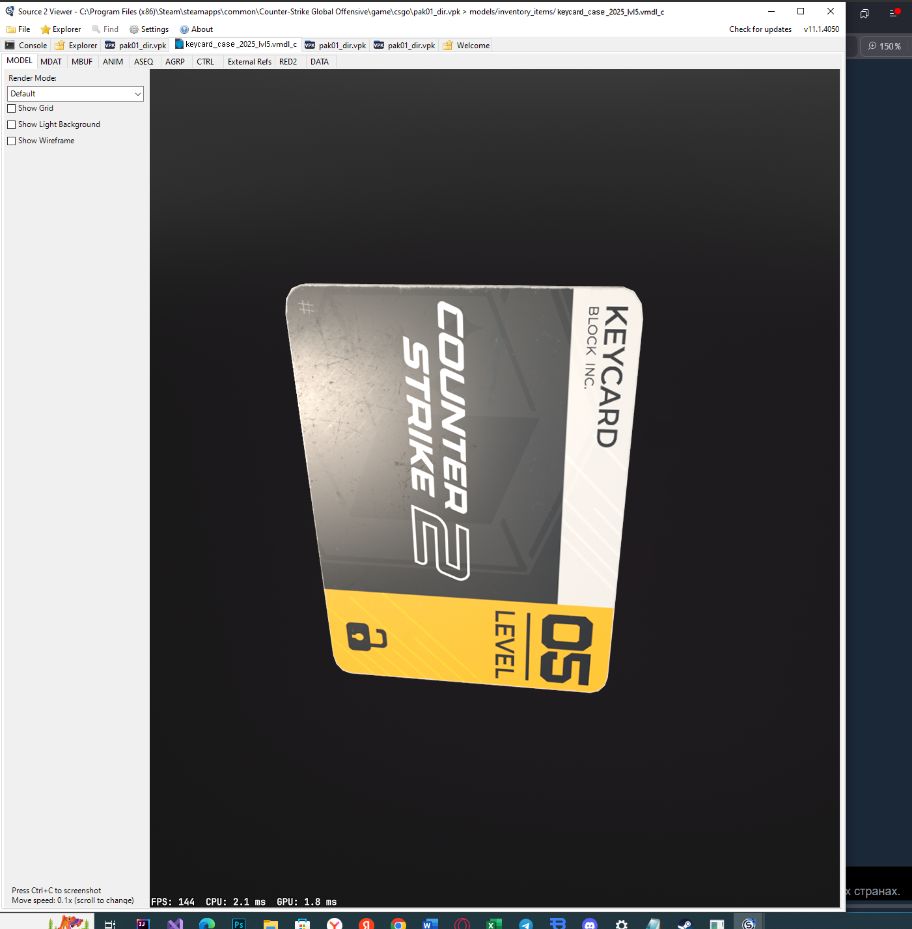Image resolution: width=912 pixels, height=929 pixels.
Task: Open Microsoft Store from the taskbar
Action: pos(303,924)
